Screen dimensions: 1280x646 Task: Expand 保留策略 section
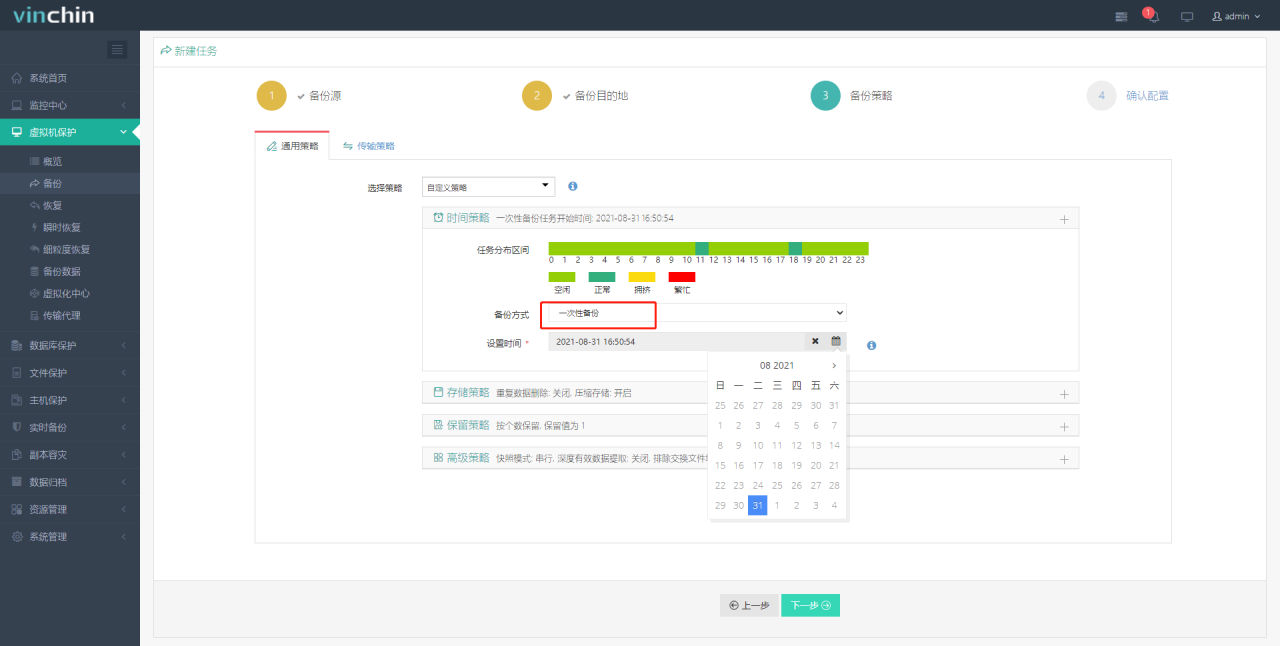click(x=750, y=425)
